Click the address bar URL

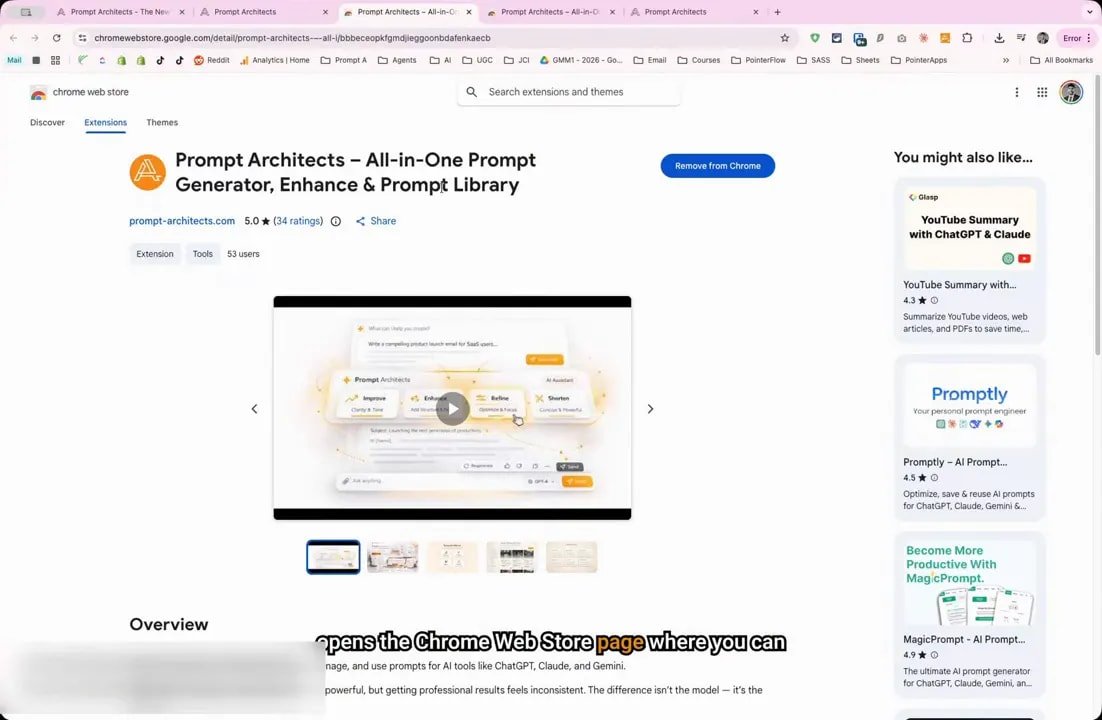point(292,38)
